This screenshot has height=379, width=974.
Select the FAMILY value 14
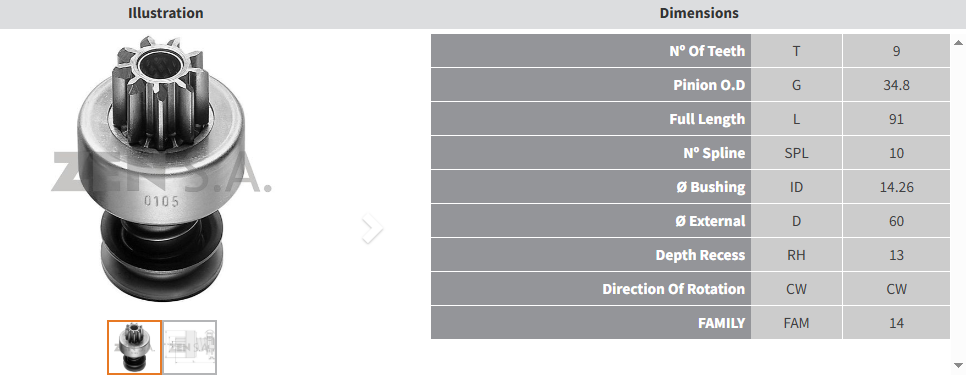click(x=896, y=323)
